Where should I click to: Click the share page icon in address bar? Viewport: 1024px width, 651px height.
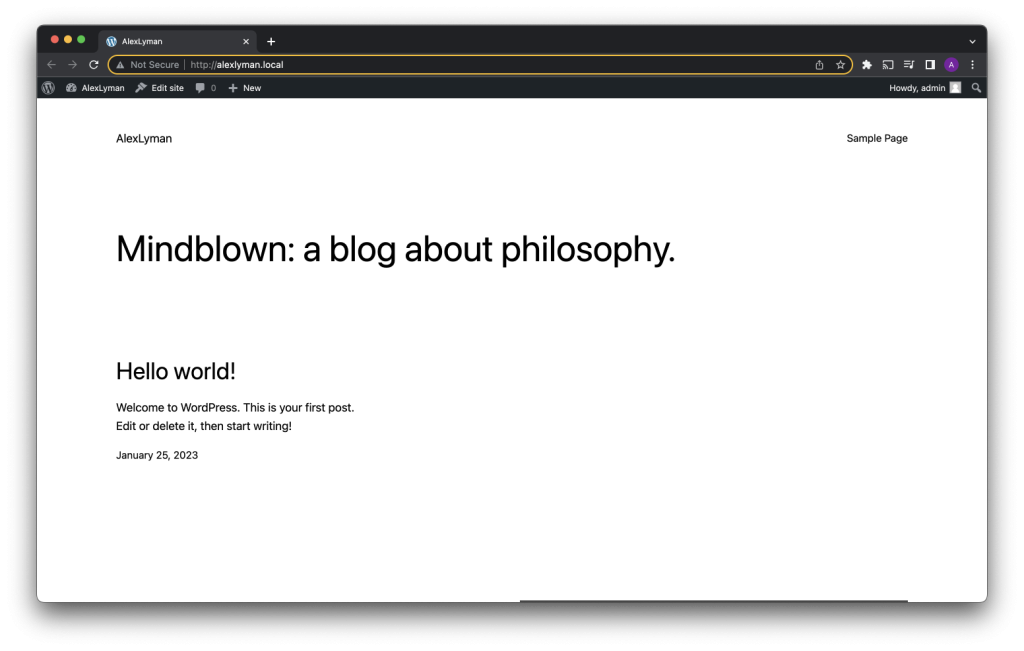(820, 65)
